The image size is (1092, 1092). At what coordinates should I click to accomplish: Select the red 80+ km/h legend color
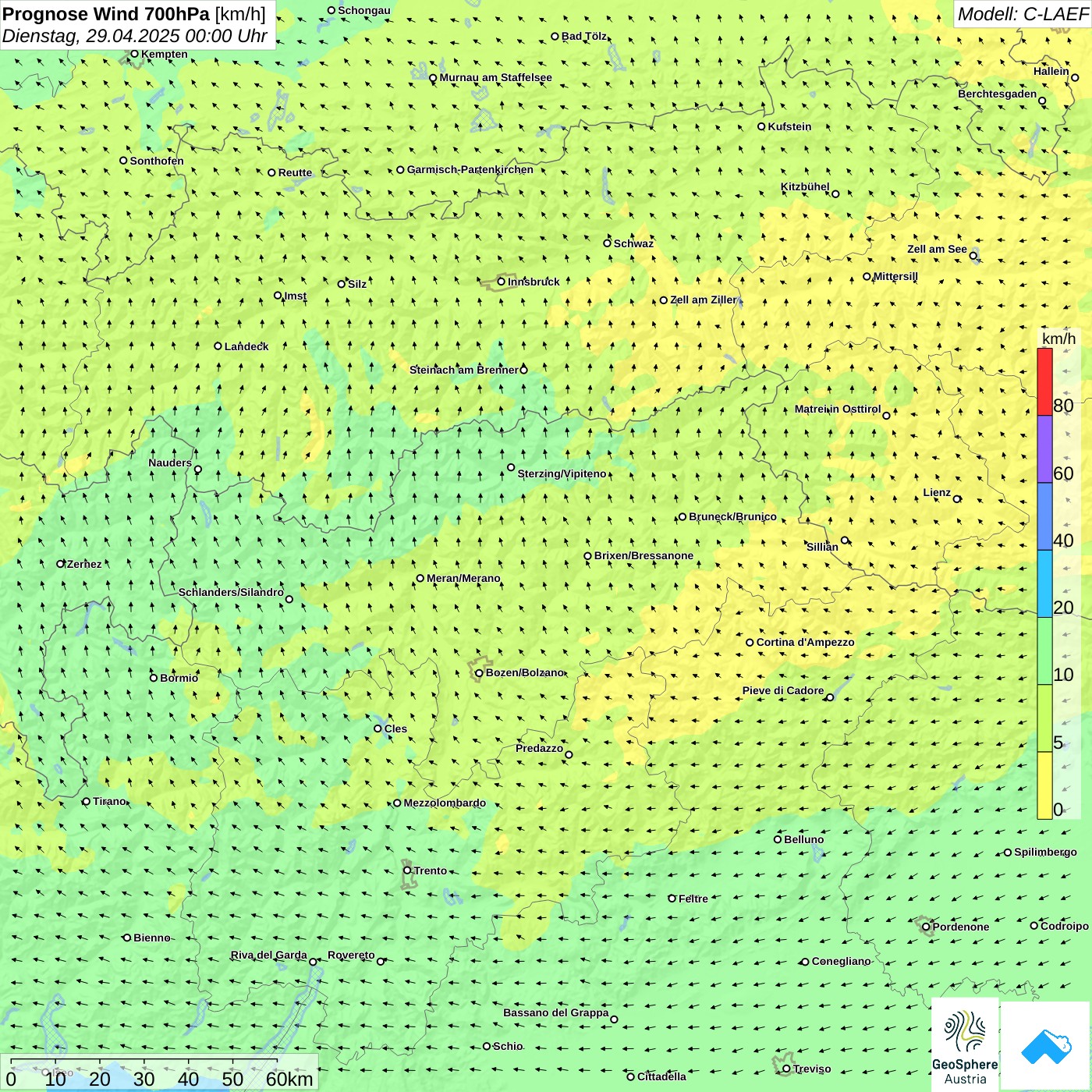coord(1044,381)
